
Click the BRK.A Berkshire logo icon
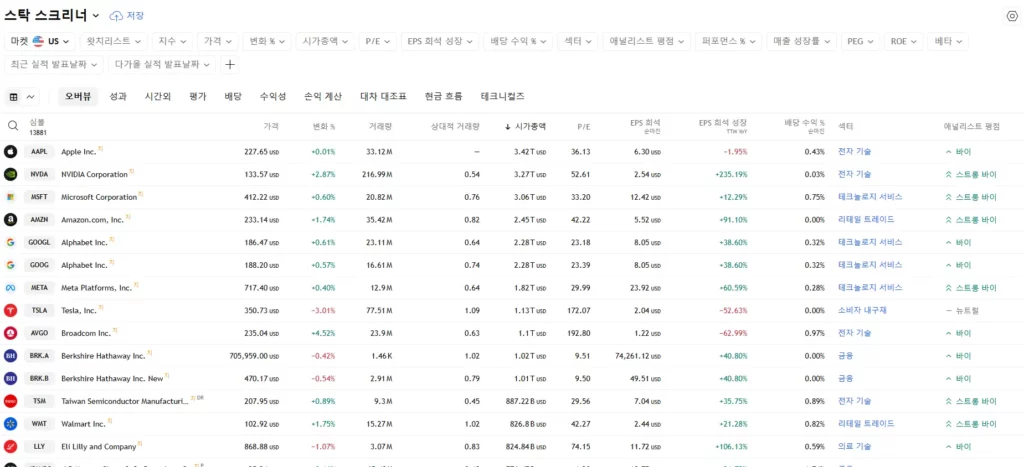point(10,356)
